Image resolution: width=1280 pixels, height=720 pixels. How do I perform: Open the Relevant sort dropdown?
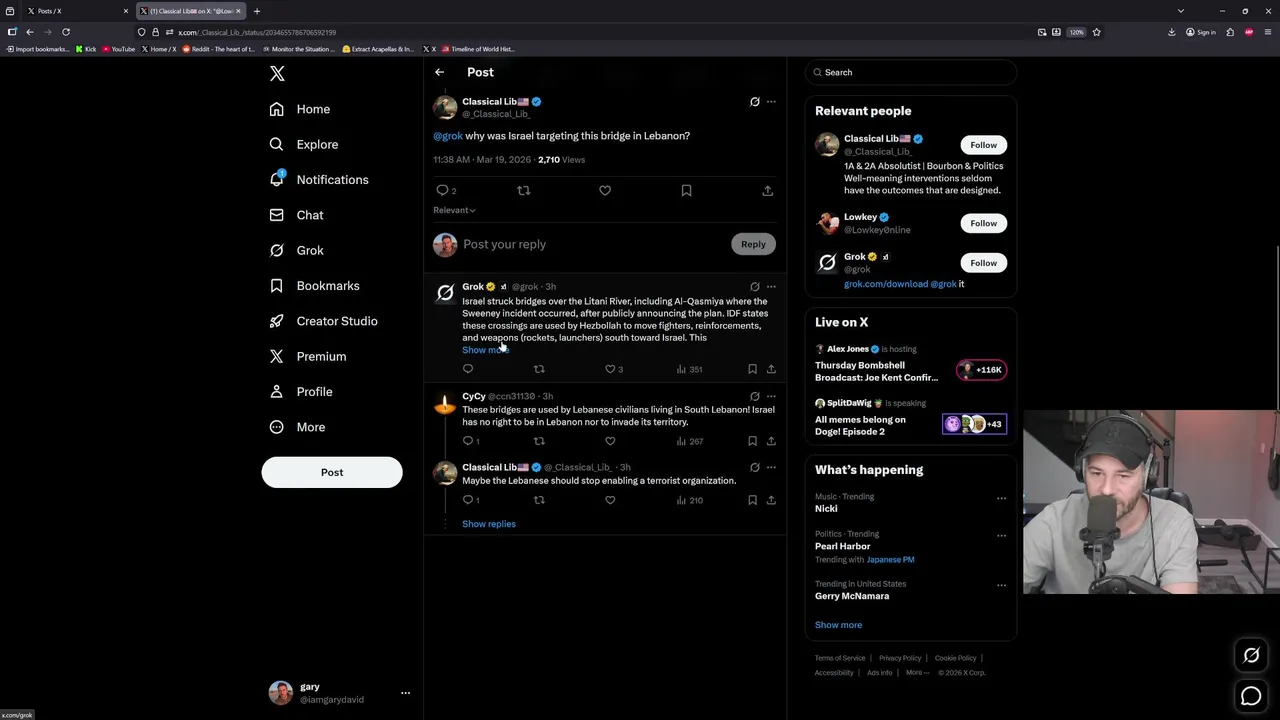coord(454,210)
